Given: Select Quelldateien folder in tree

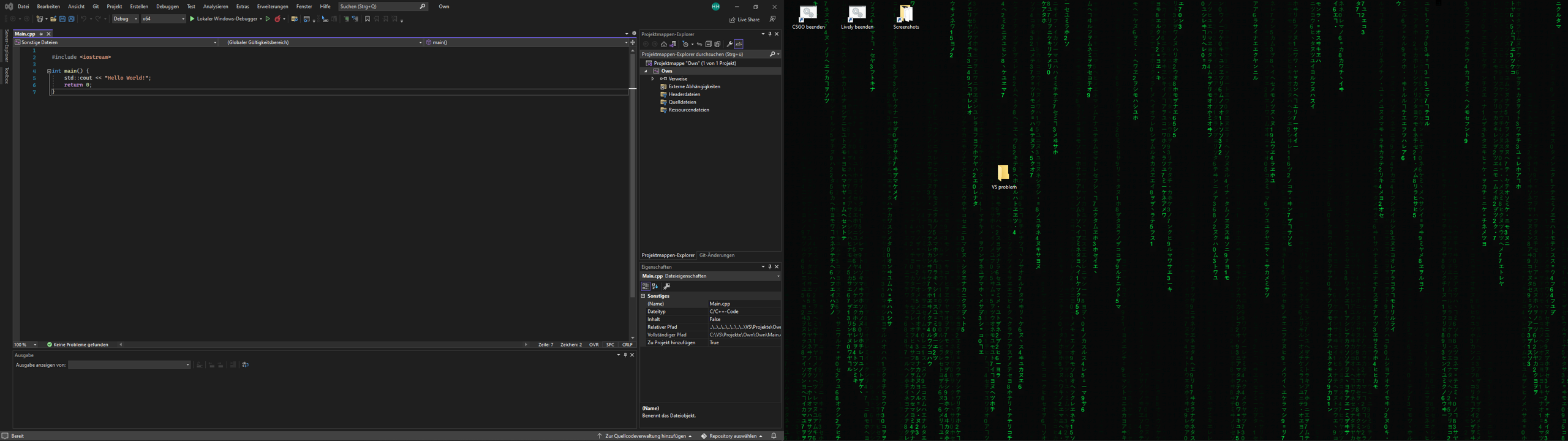Looking at the screenshot, I should [682, 102].
